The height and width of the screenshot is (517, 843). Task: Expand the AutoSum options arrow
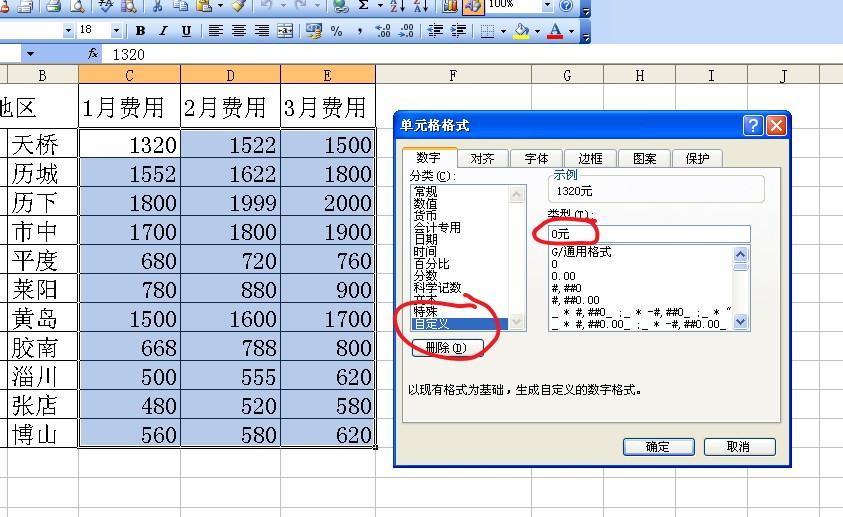[x=380, y=6]
